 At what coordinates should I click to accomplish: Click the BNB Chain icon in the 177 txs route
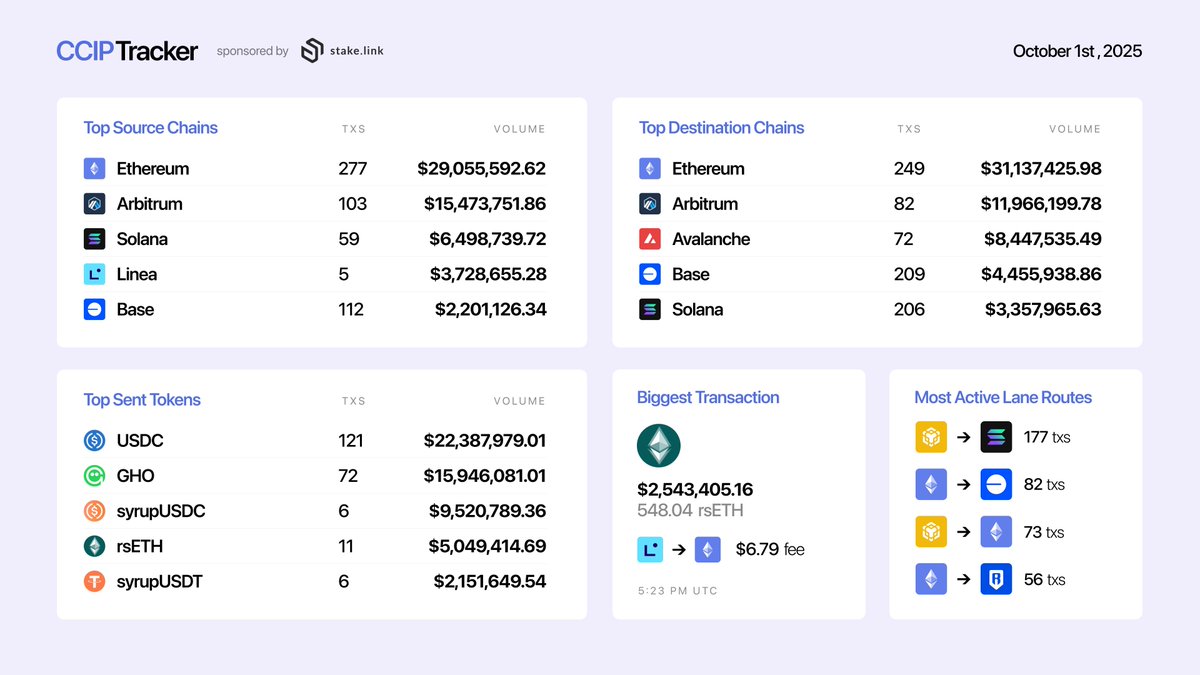pyautogui.click(x=931, y=437)
